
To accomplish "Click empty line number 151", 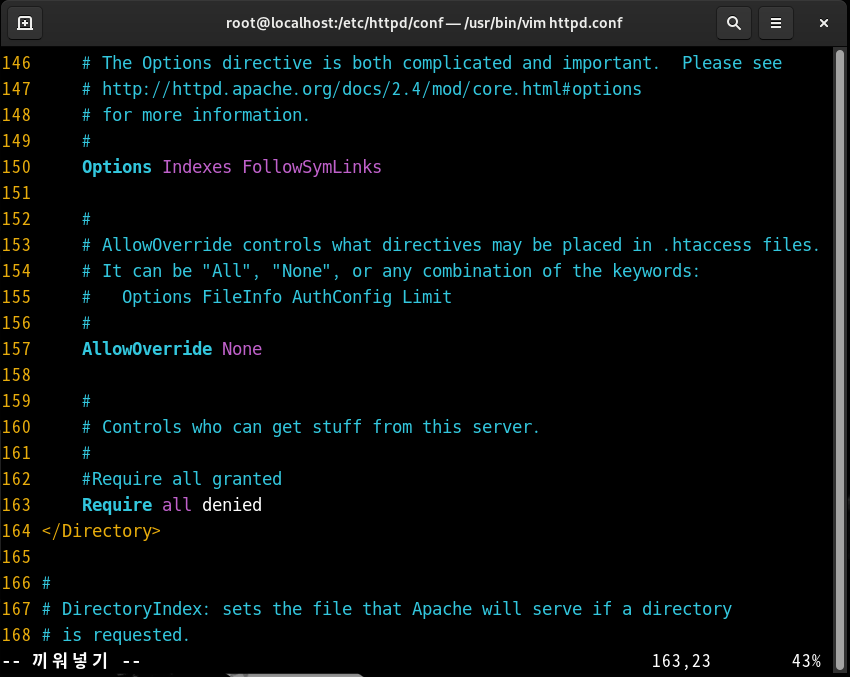I will [x=16, y=193].
